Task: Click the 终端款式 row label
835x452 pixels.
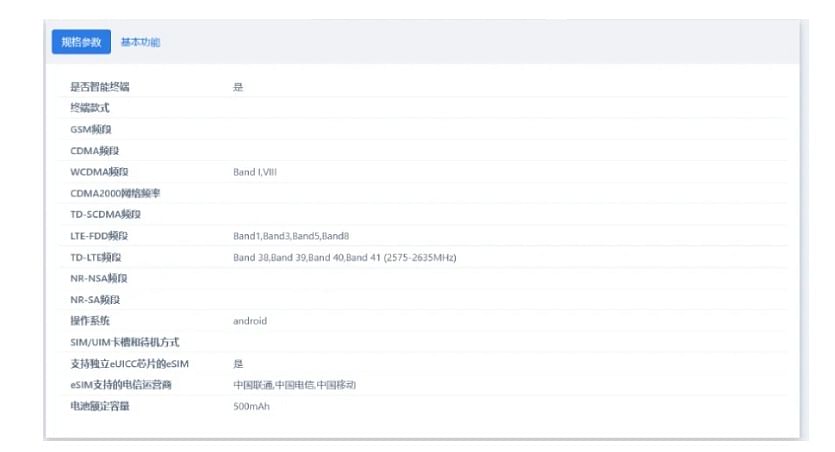Action: point(89,108)
